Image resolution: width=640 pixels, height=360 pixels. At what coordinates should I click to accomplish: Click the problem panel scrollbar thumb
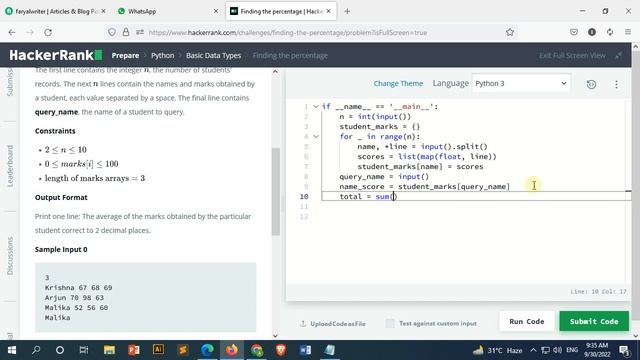click(x=276, y=192)
